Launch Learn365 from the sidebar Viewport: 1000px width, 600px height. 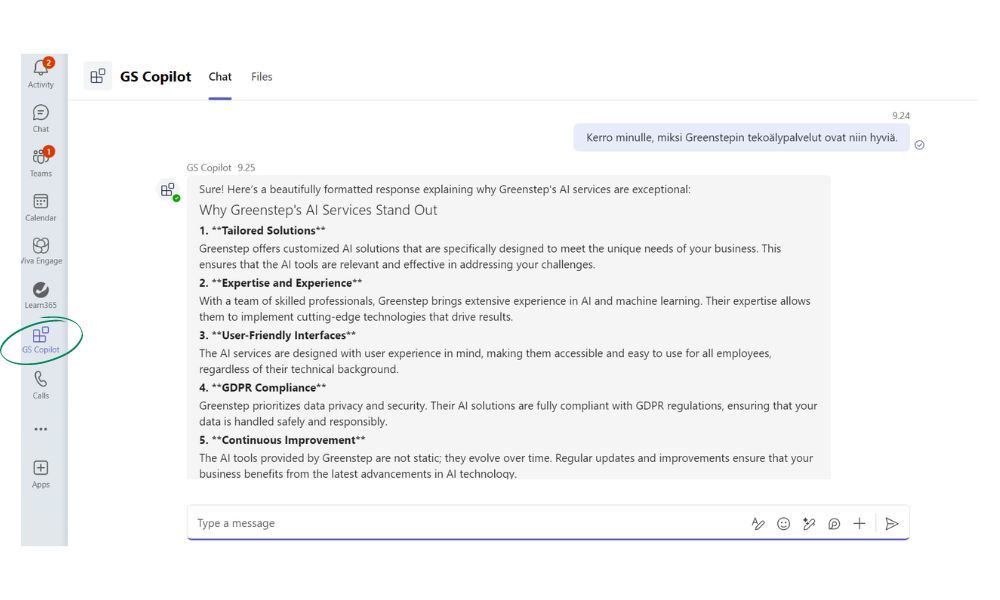tap(41, 294)
